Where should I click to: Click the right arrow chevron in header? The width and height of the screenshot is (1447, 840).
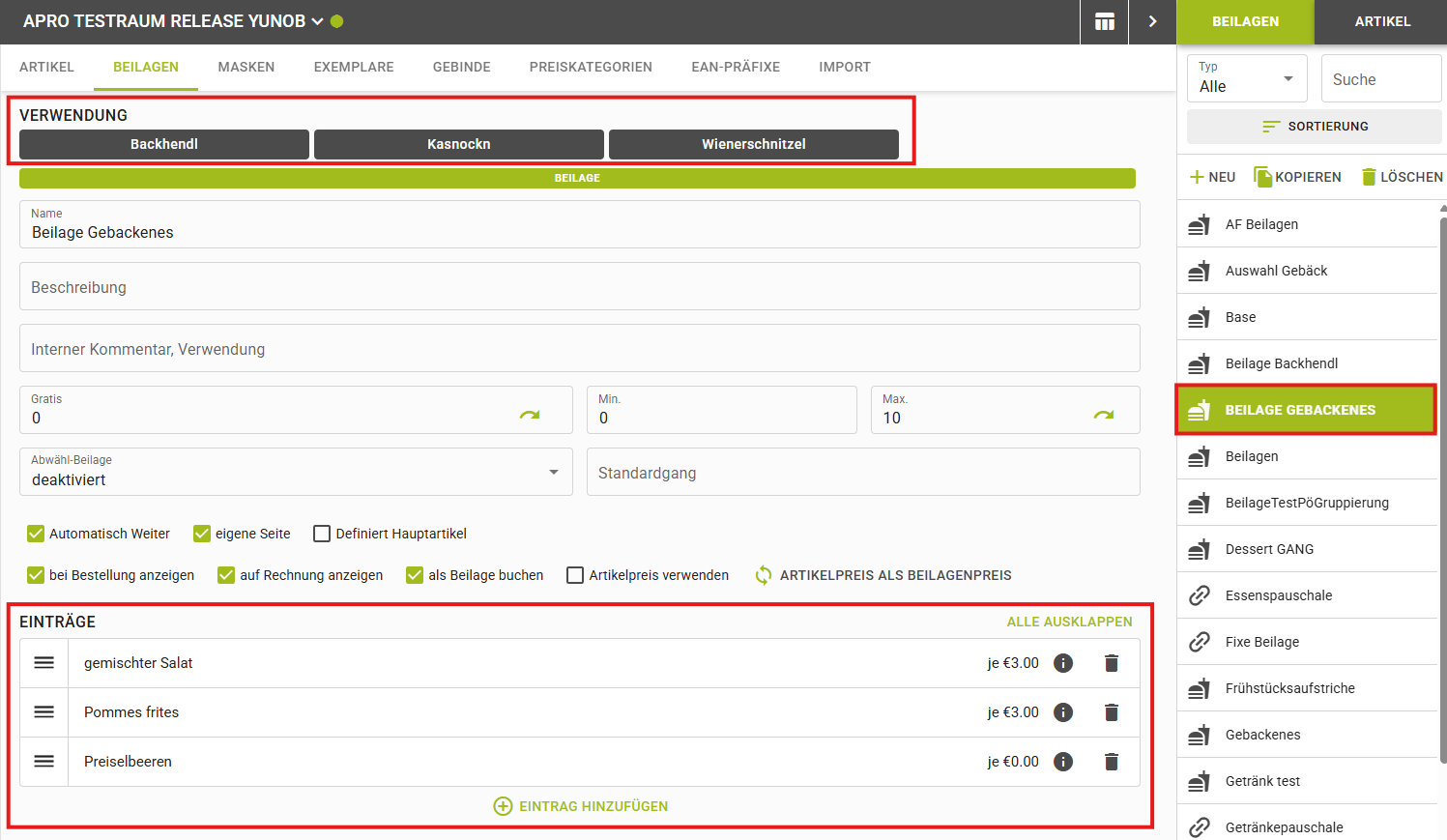[1152, 21]
